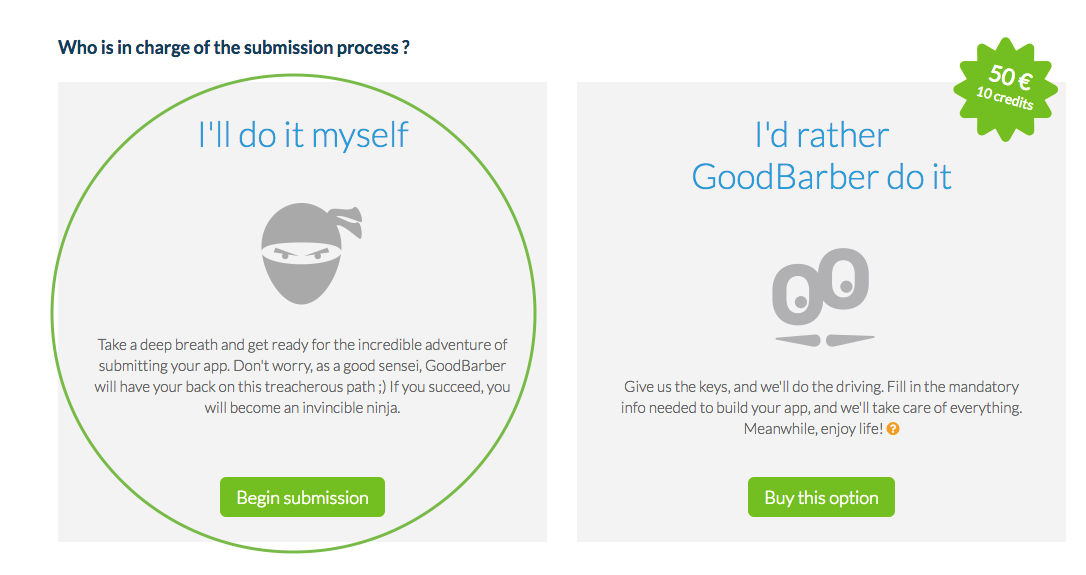Image resolution: width=1086 pixels, height=575 pixels.
Task: Choose the GoodBarber-managed submission card
Action: [x=821, y=312]
